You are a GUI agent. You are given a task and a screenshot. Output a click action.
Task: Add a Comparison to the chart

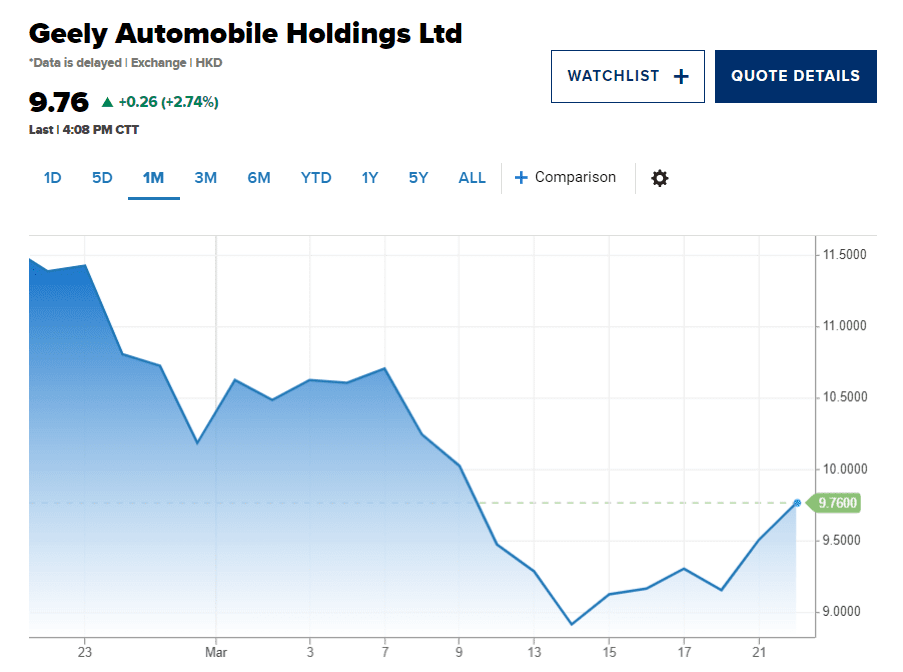point(575,178)
